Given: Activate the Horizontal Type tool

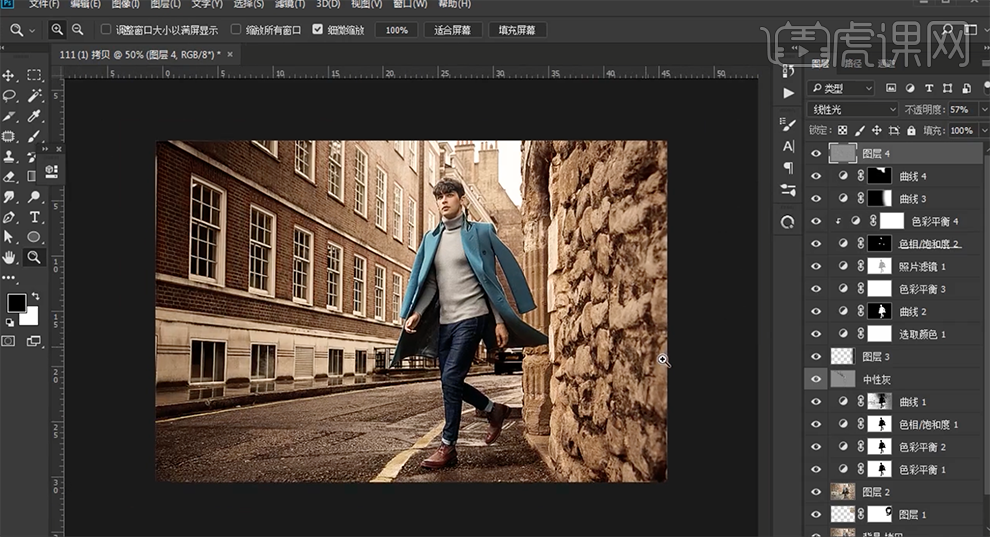Looking at the screenshot, I should pyautogui.click(x=34, y=217).
